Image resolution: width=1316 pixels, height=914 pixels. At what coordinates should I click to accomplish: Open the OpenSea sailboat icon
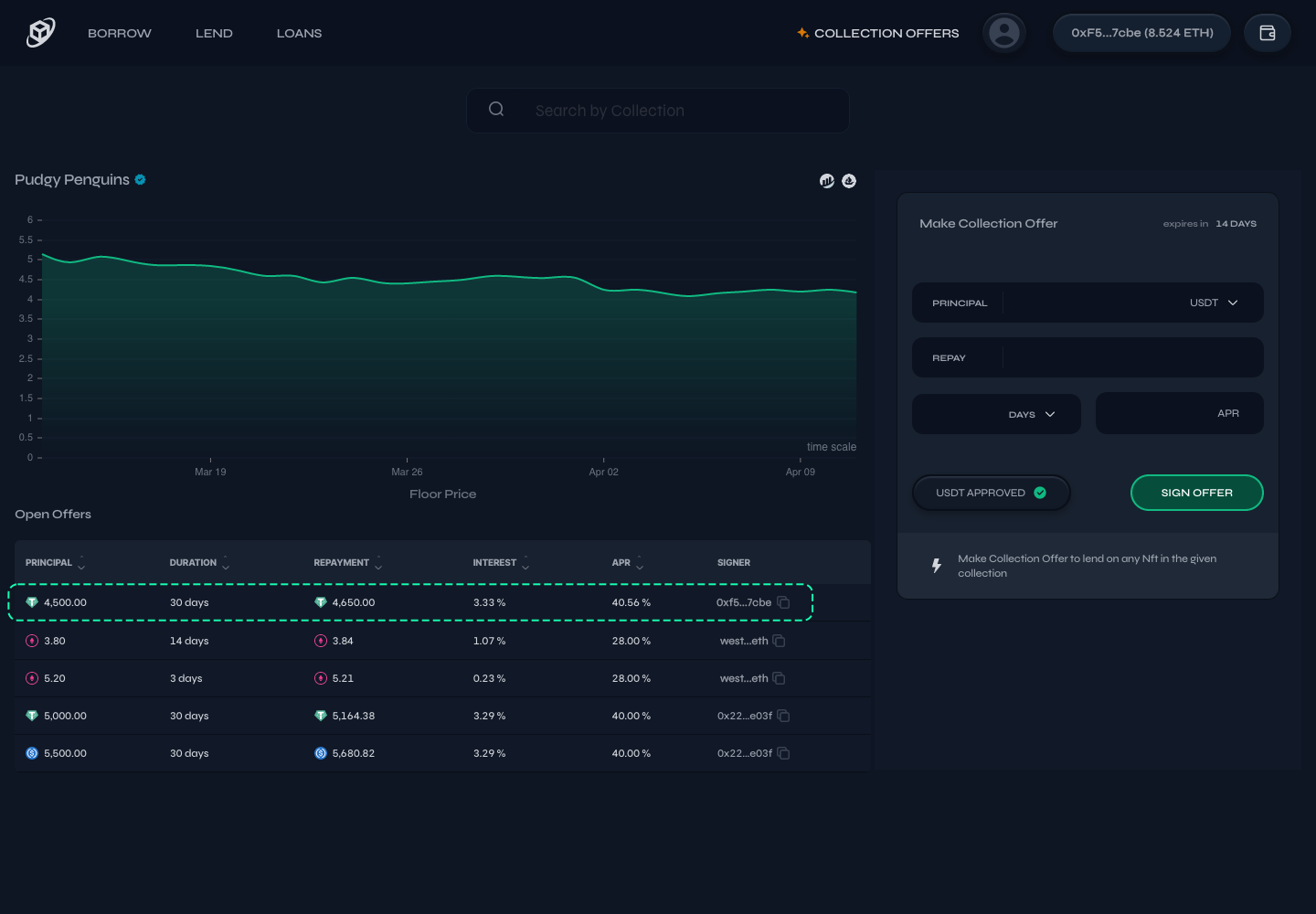tap(849, 181)
